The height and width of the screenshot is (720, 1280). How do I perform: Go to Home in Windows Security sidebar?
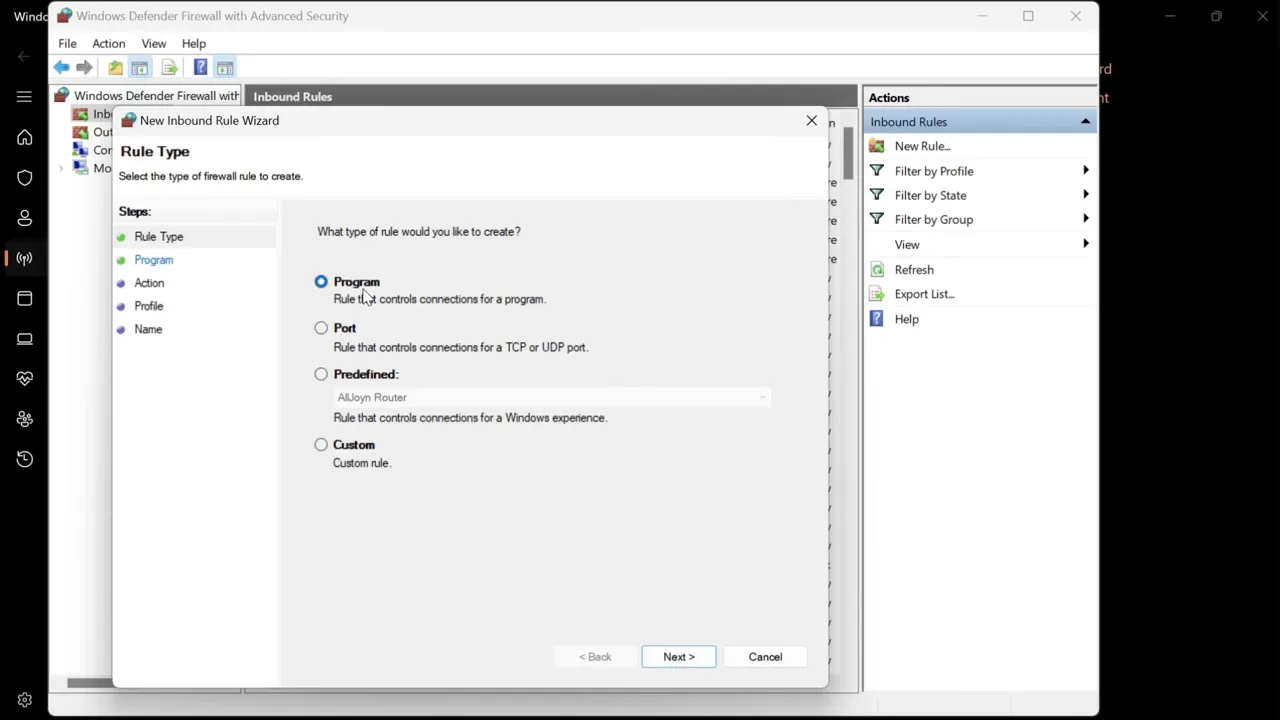[24, 138]
